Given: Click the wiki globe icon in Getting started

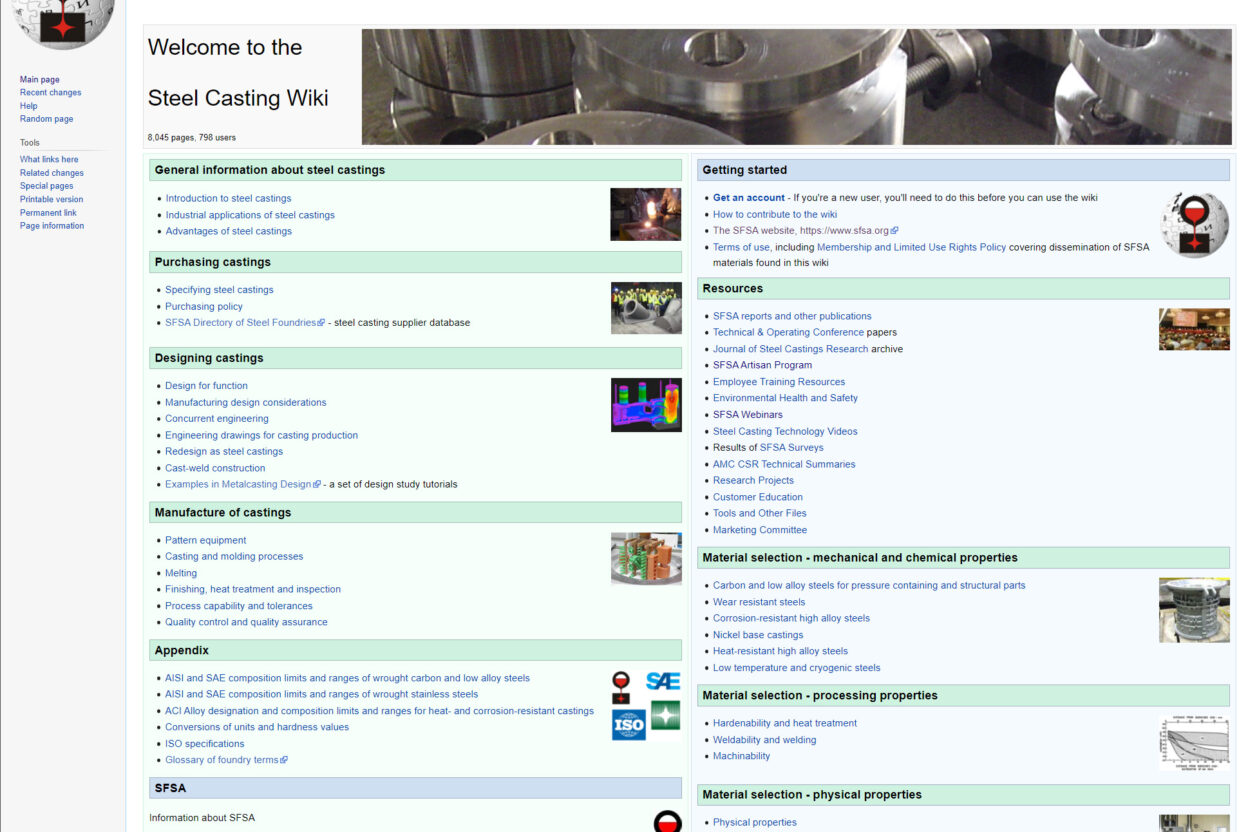Looking at the screenshot, I should click(x=1194, y=224).
